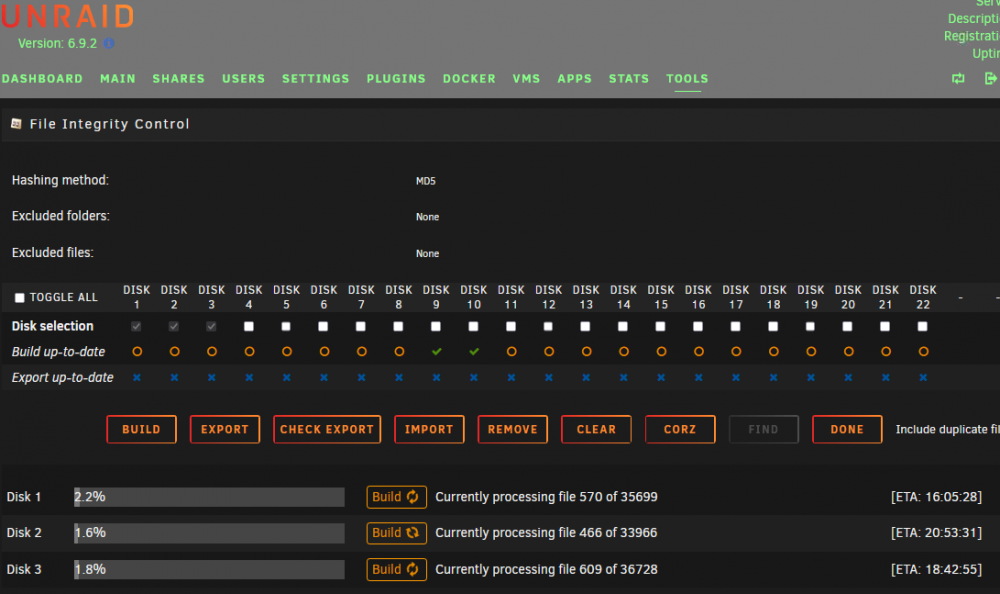Select the Disk 4 checkbox
Viewport: 1000px width, 594px height.
coord(249,327)
